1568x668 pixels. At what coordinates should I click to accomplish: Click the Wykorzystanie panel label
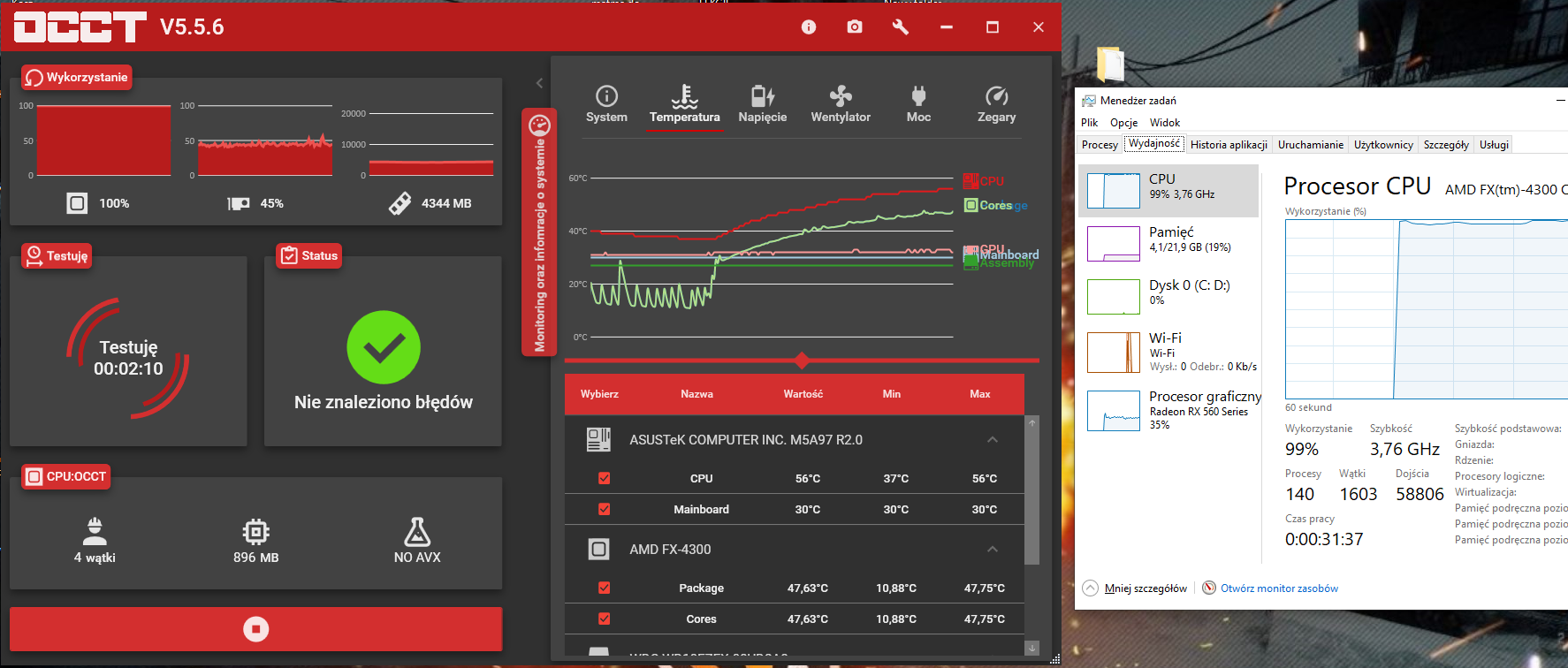point(77,77)
